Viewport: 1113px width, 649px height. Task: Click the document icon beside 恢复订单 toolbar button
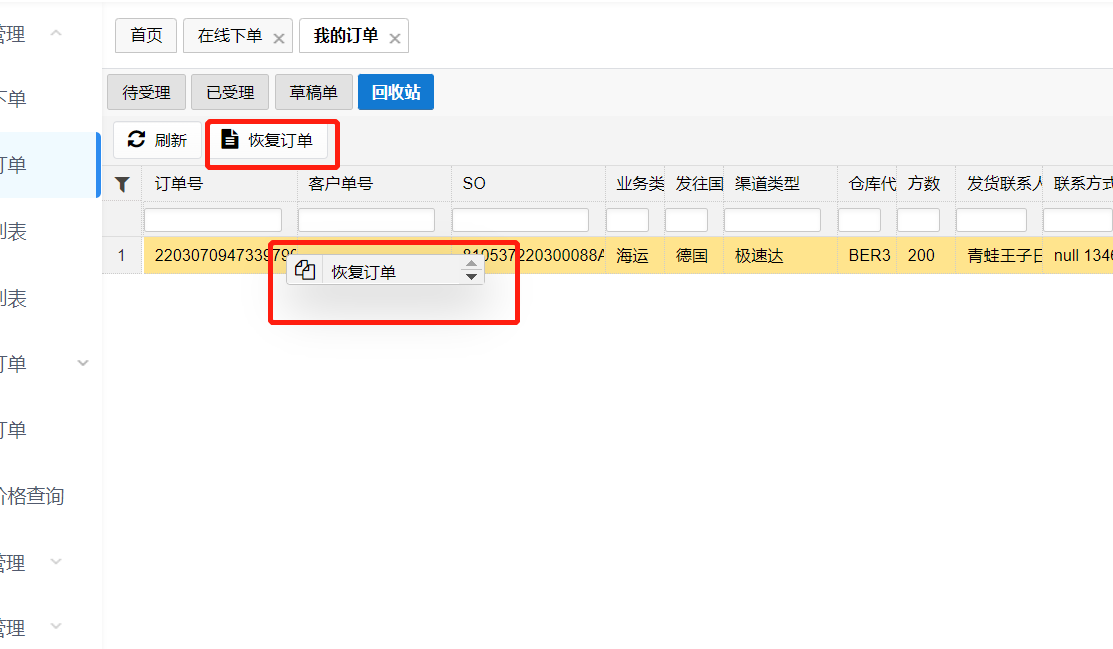pyautogui.click(x=229, y=139)
